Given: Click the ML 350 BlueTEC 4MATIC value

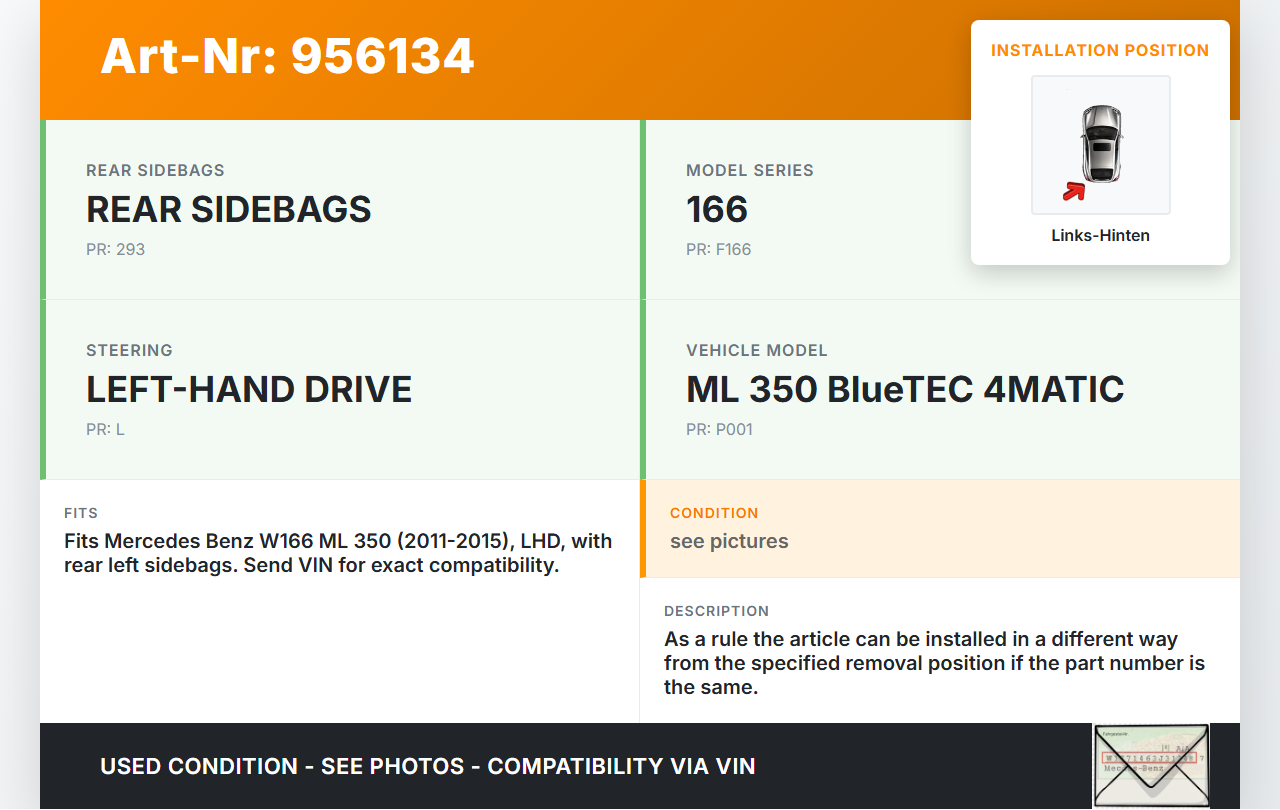Looking at the screenshot, I should [x=905, y=389].
